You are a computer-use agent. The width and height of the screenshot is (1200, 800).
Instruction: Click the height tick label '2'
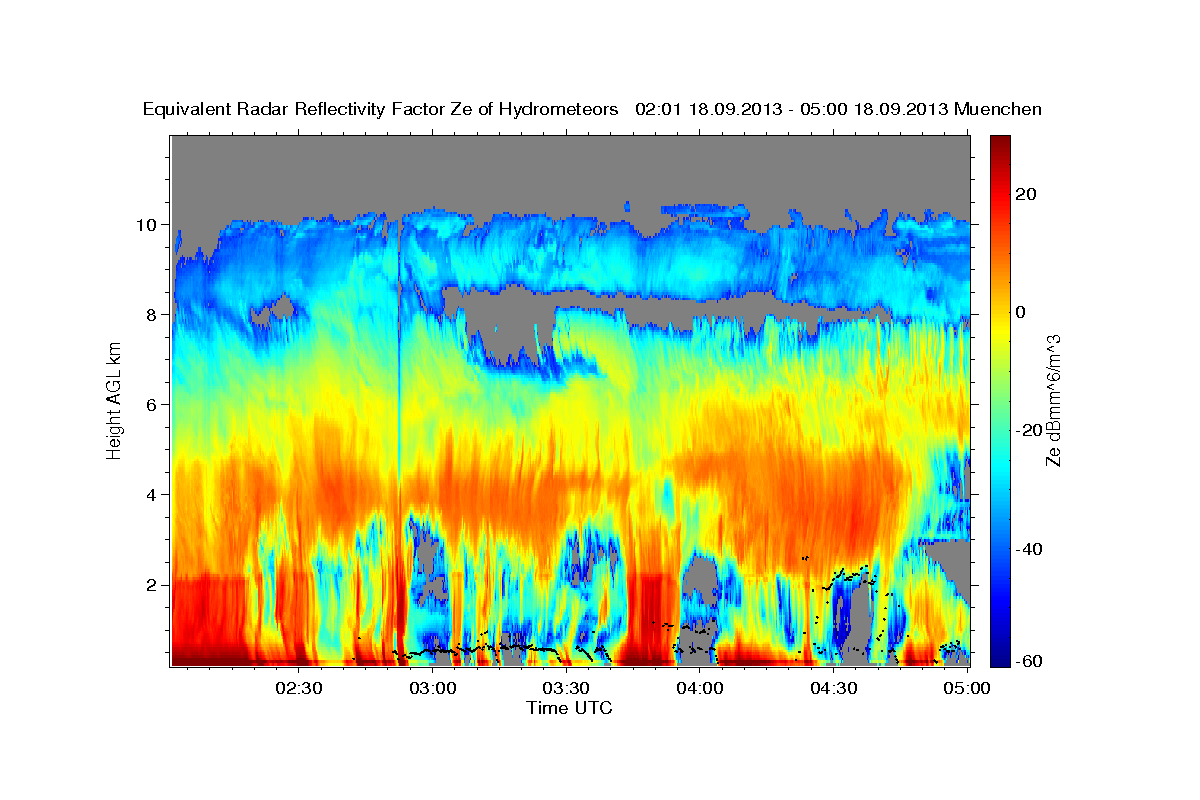150,584
